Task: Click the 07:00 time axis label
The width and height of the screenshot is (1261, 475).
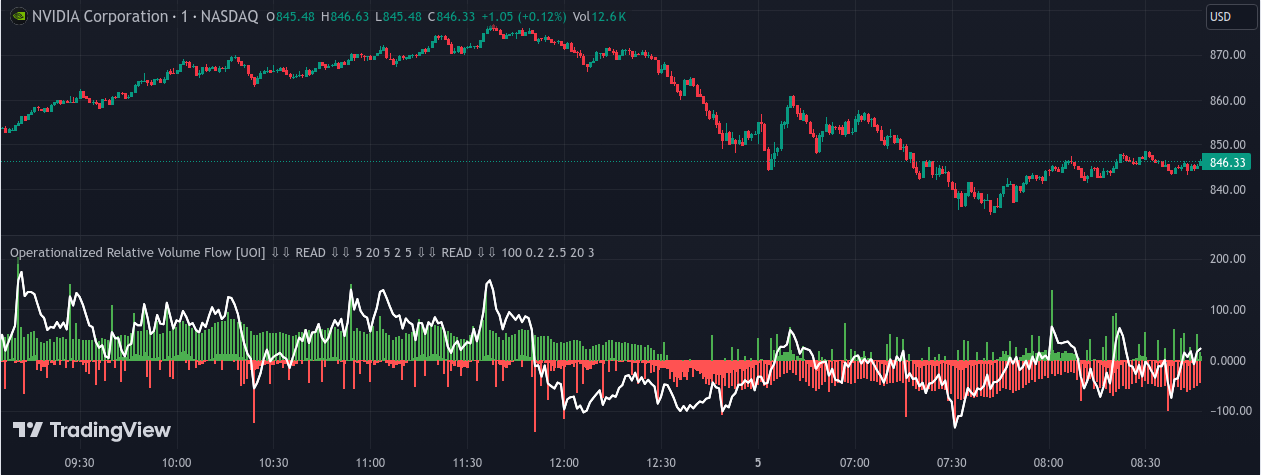Action: [x=855, y=463]
